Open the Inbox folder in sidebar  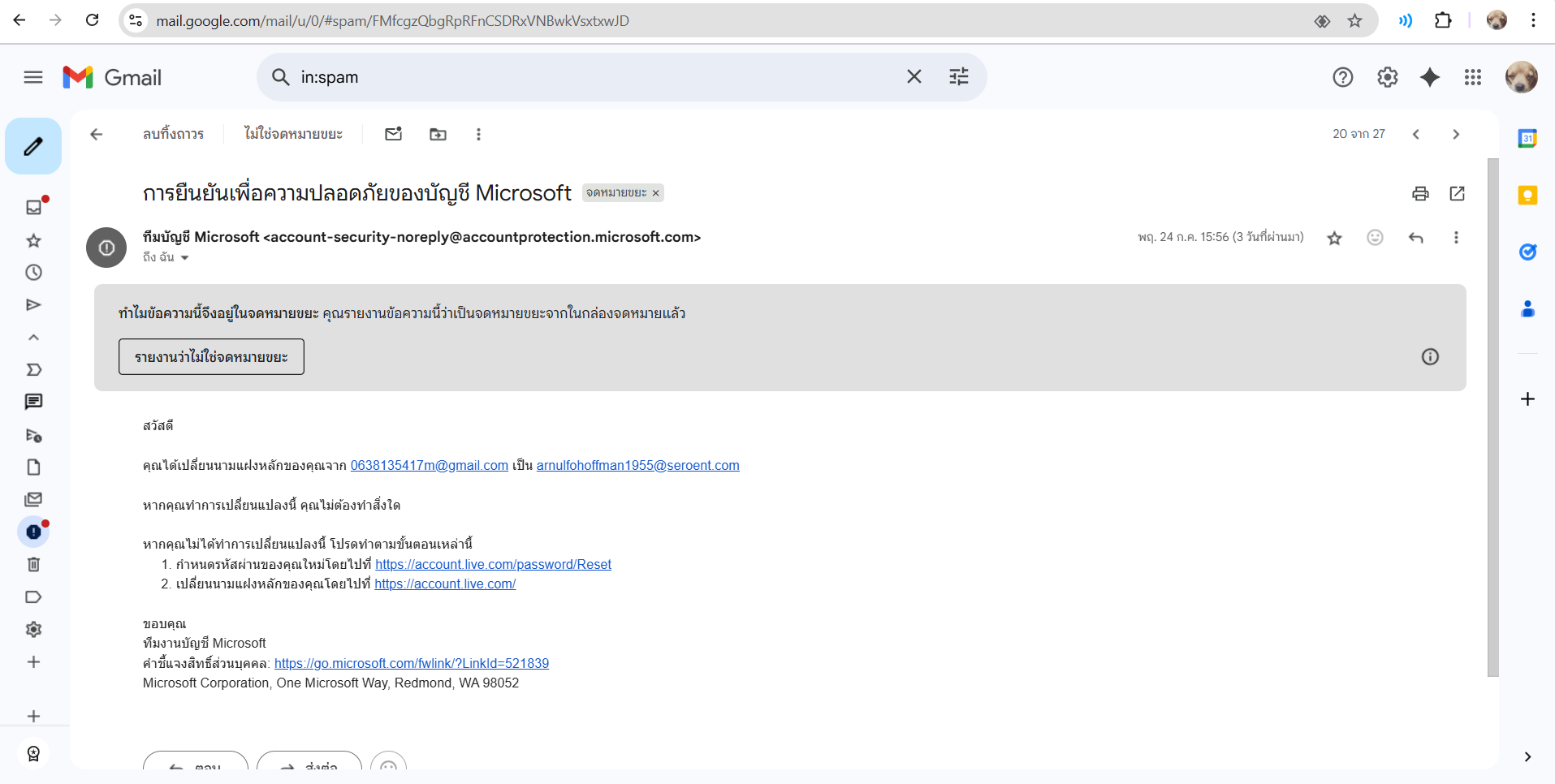[33, 207]
